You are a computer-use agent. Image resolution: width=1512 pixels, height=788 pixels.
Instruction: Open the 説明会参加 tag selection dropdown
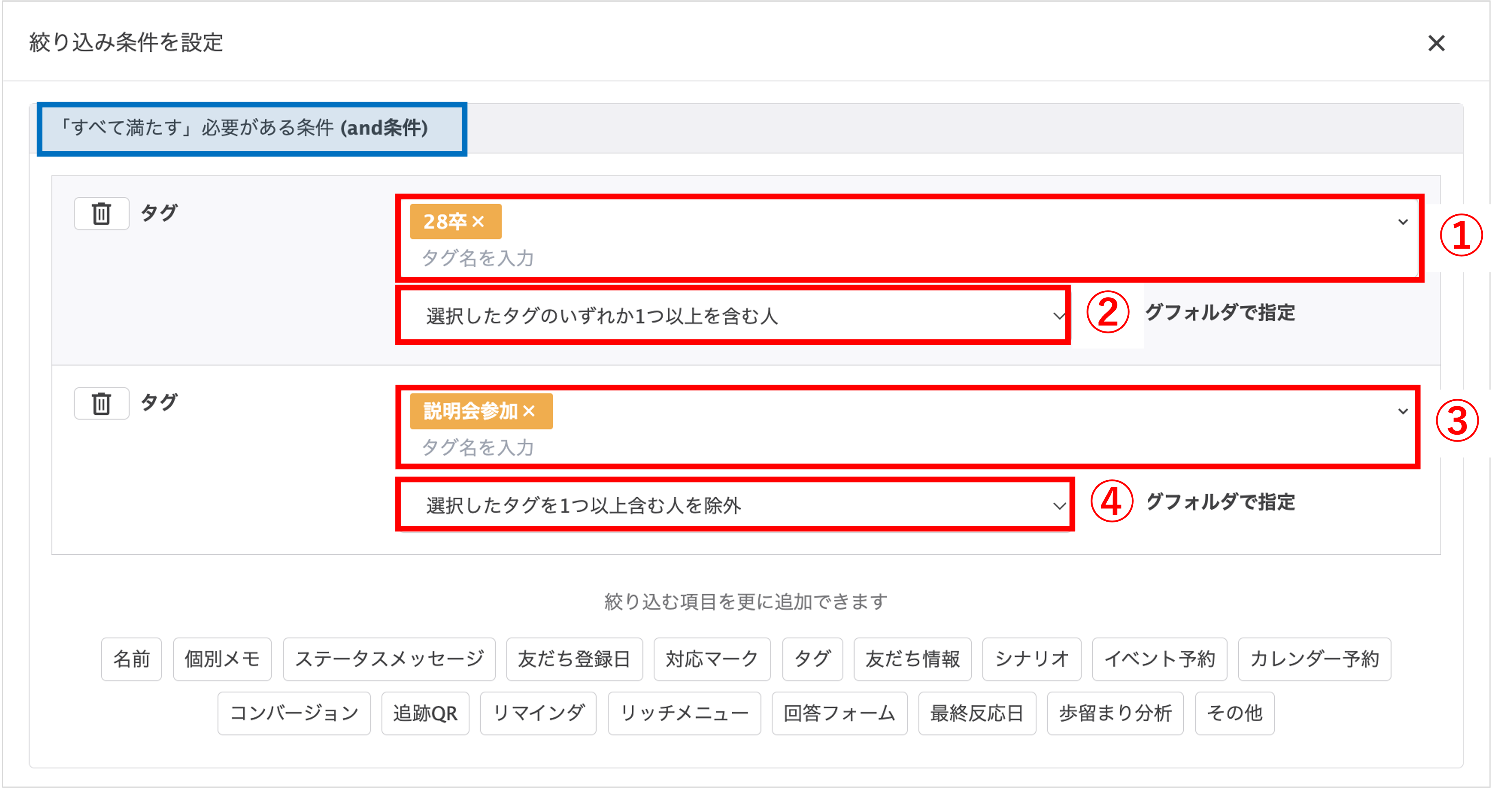pos(1403,411)
